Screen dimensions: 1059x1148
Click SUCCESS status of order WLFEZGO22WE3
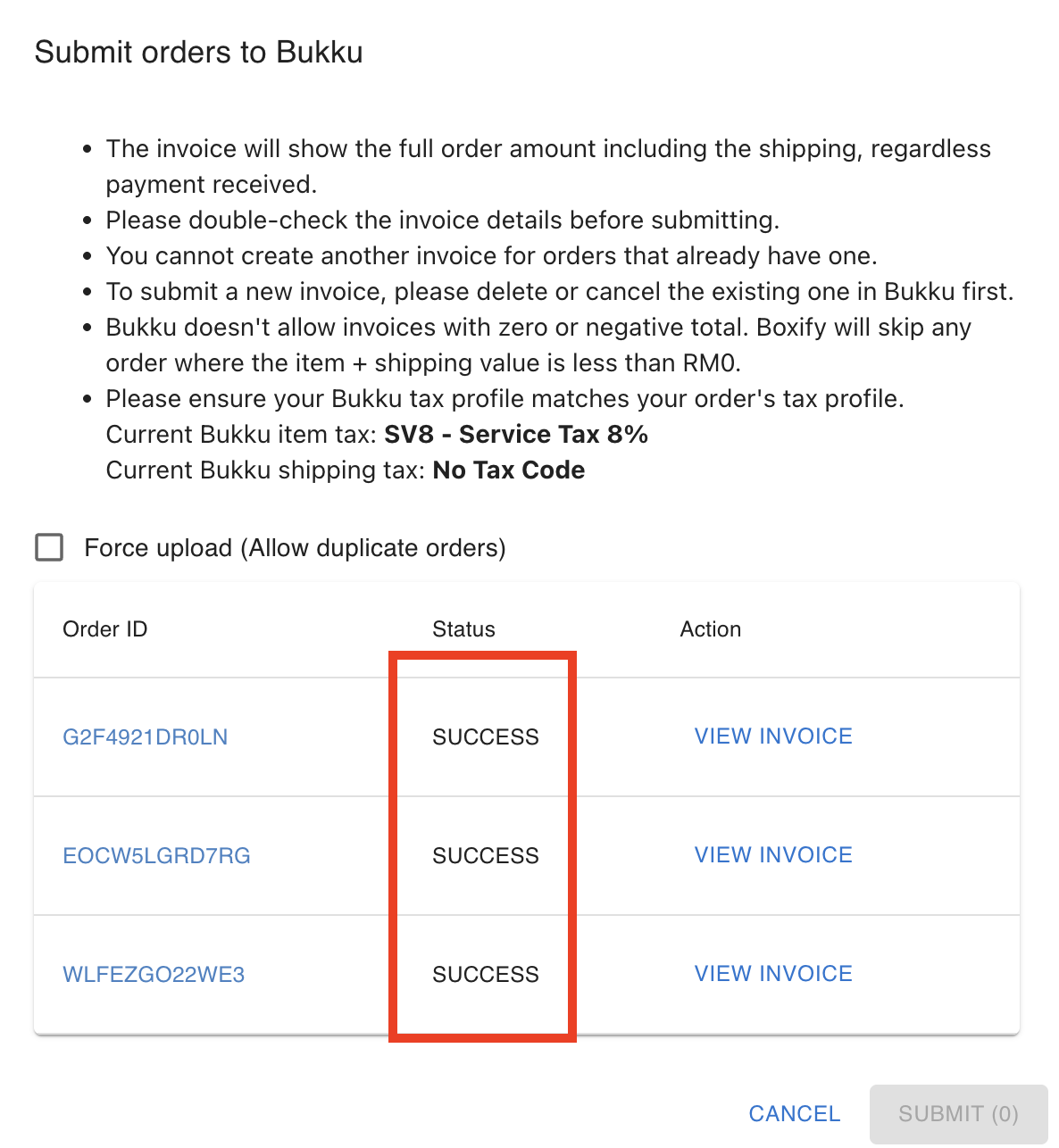point(486,975)
